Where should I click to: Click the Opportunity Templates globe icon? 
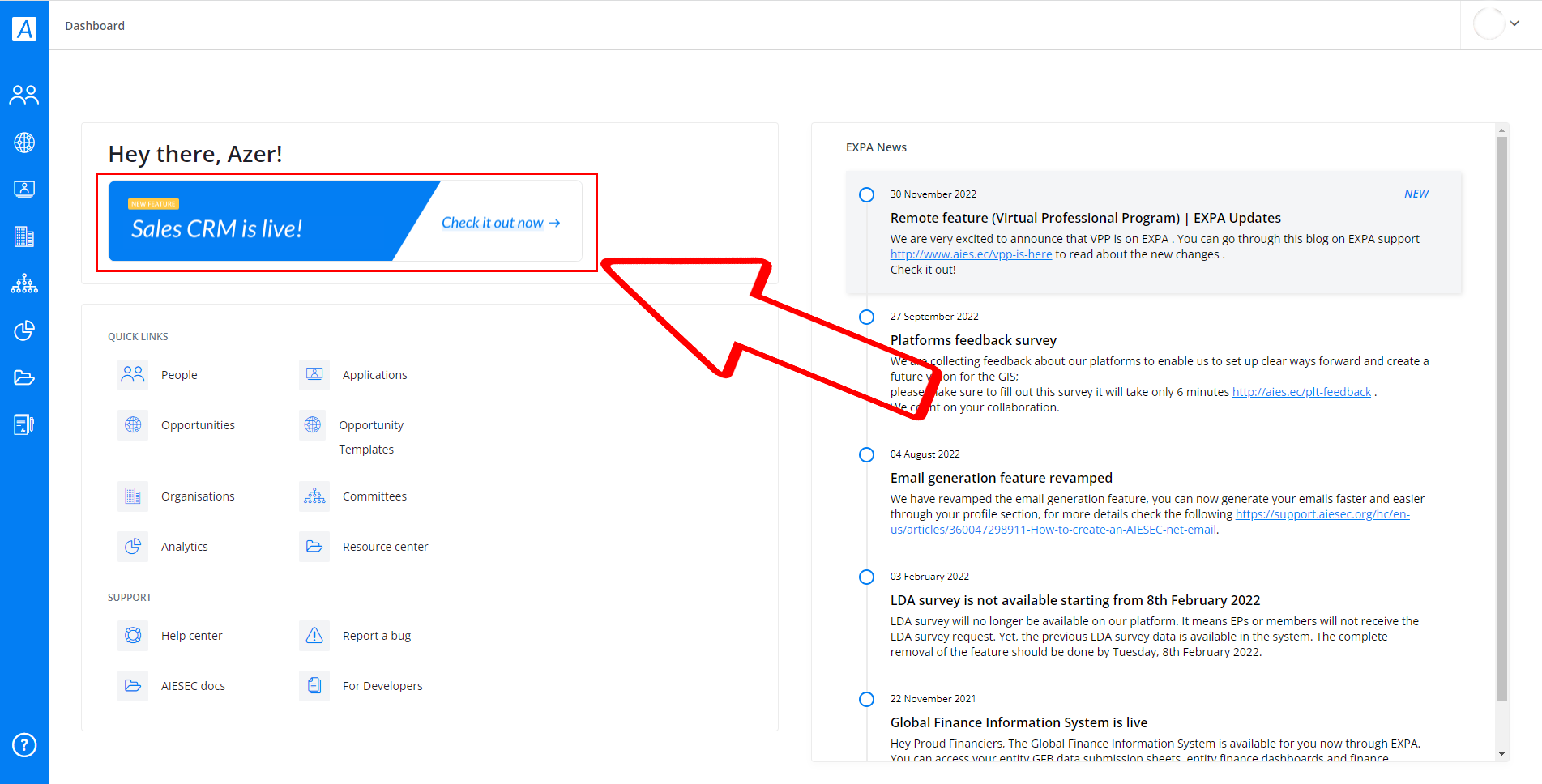click(x=313, y=425)
